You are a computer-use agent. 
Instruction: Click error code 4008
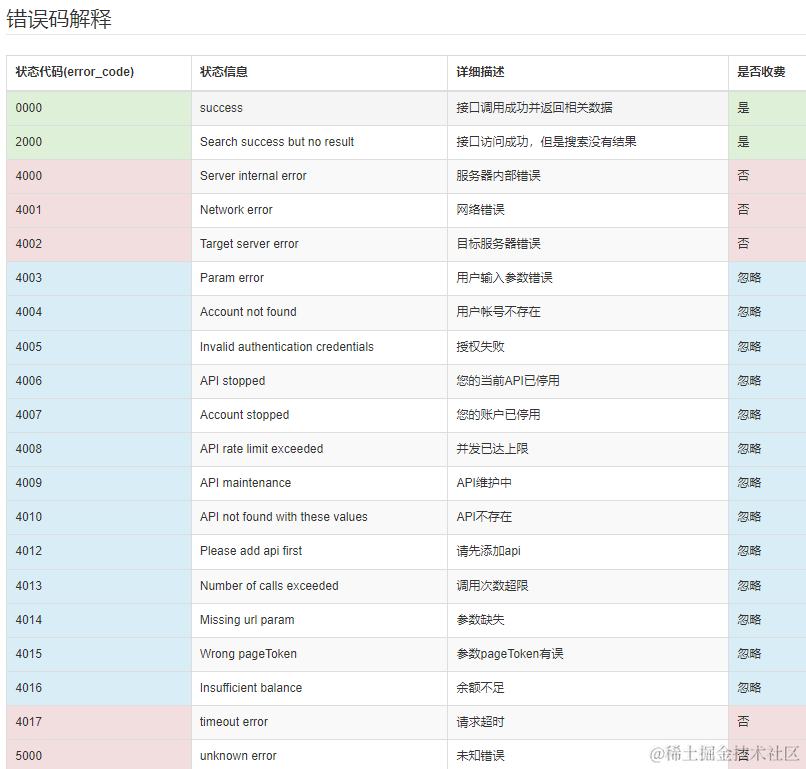click(29, 448)
